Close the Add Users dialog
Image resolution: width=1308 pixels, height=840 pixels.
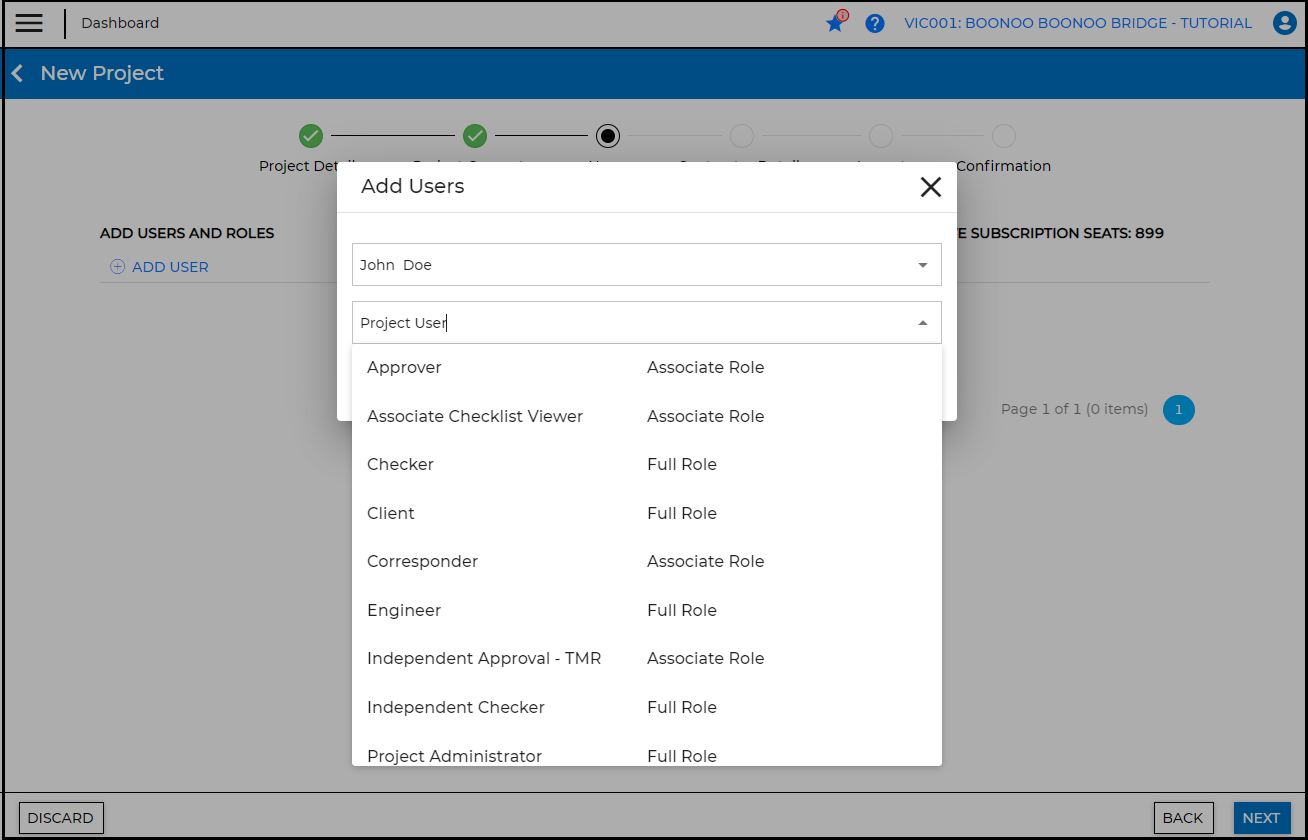coord(930,187)
